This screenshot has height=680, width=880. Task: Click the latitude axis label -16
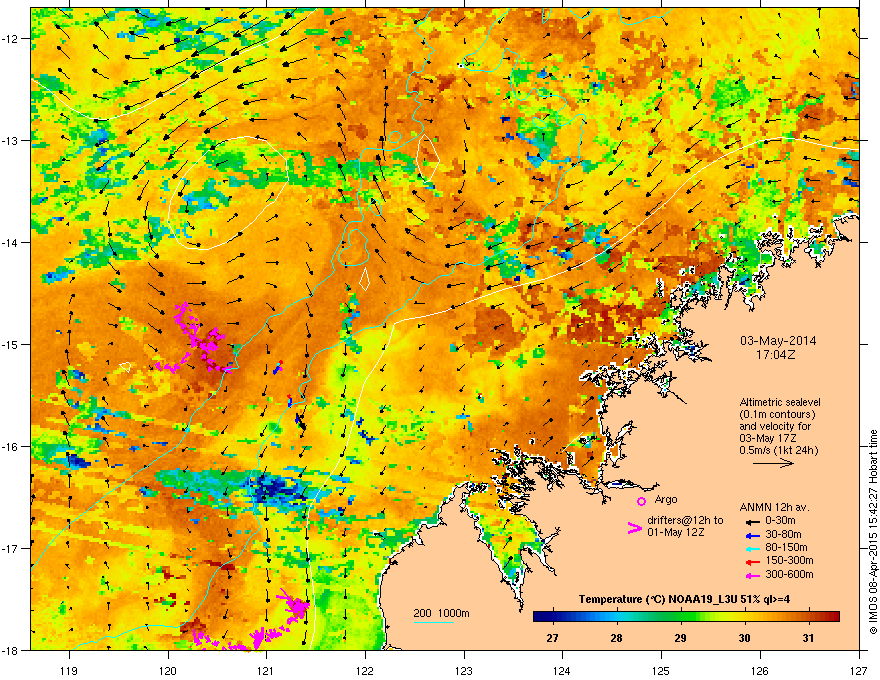10,446
